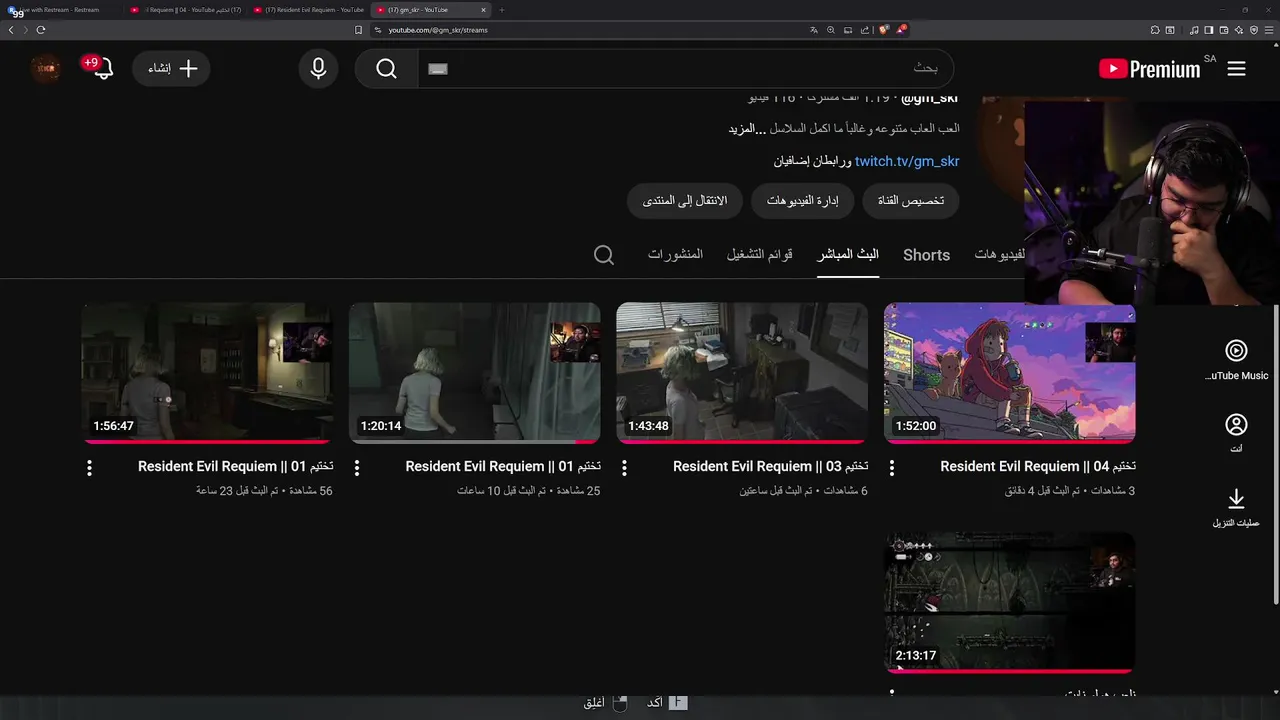This screenshot has height=720, width=1280.
Task: Open the قوائم التشغيل playlists tab
Action: tap(760, 254)
